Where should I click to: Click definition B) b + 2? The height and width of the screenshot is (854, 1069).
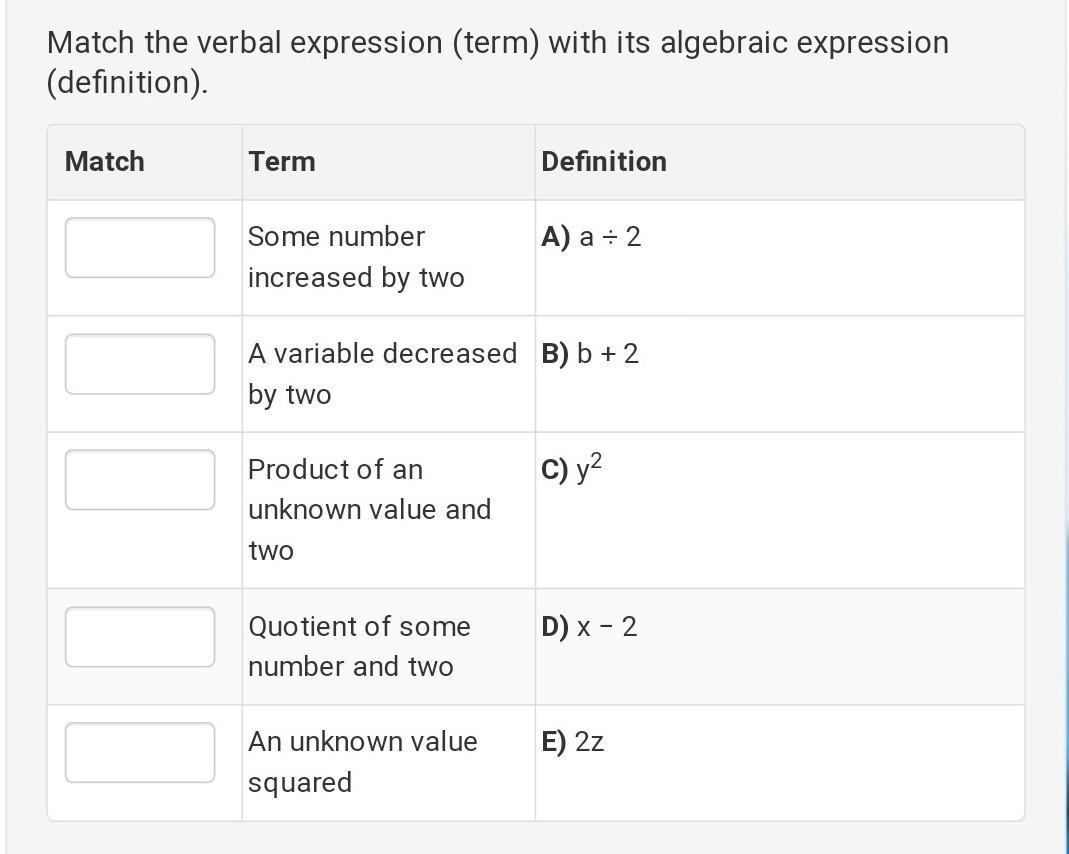point(590,354)
